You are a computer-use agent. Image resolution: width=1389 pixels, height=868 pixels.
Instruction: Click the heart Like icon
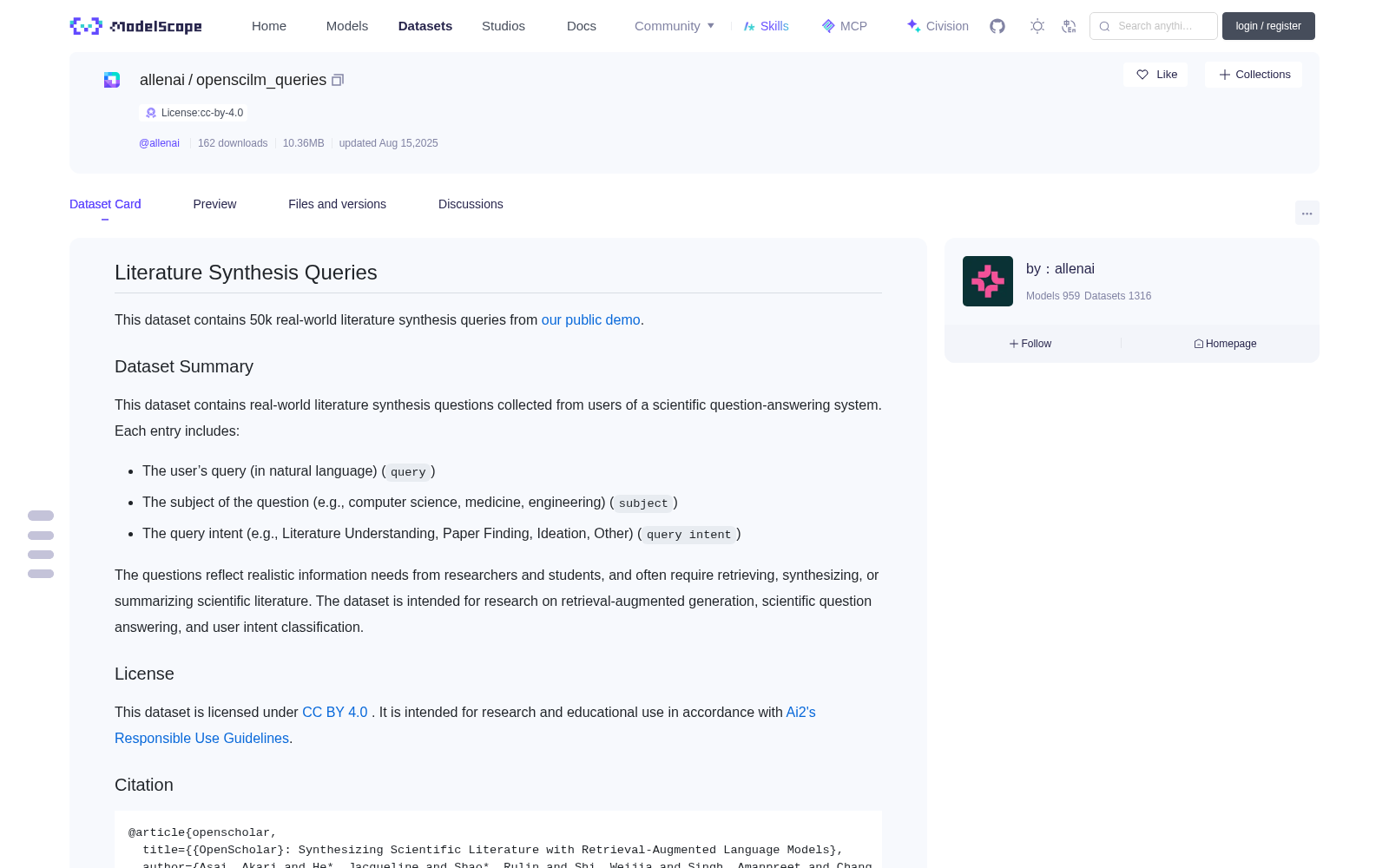click(1142, 75)
